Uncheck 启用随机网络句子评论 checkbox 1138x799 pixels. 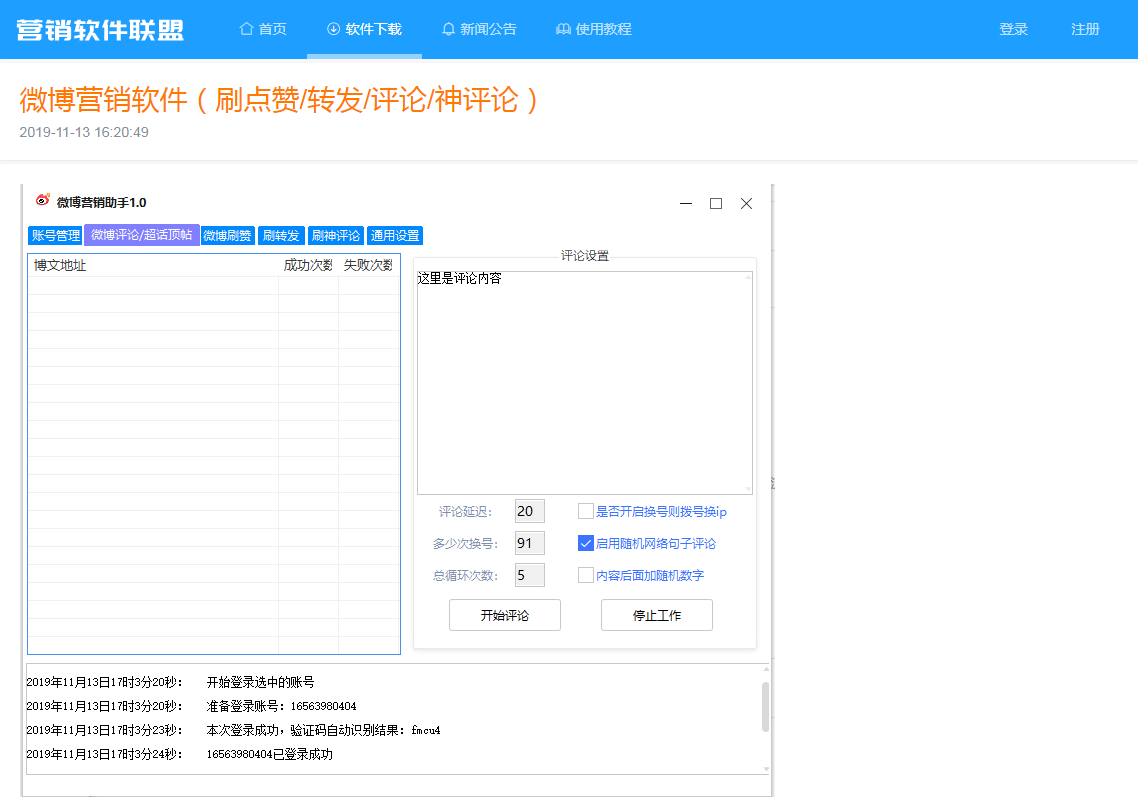586,543
